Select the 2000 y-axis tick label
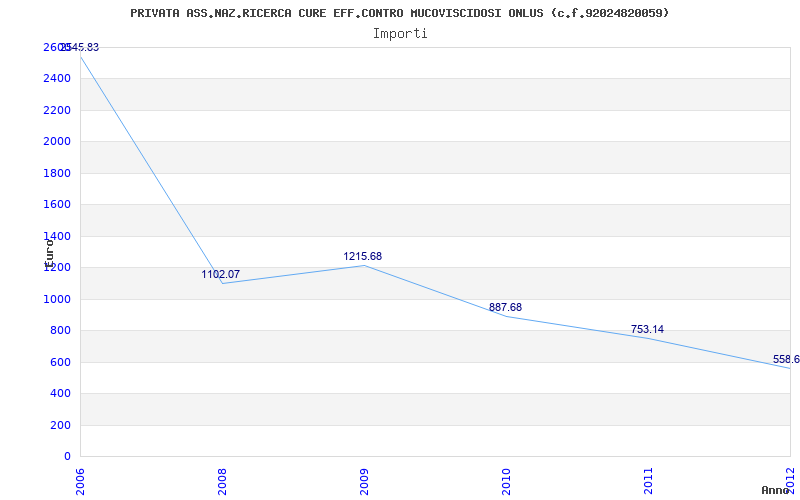800x500 pixels. pos(57,142)
